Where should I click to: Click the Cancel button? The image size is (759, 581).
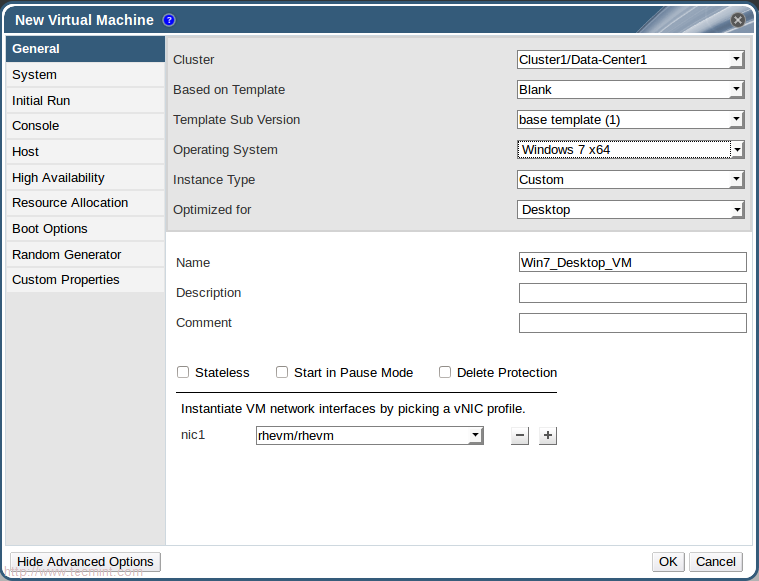pyautogui.click(x=716, y=562)
